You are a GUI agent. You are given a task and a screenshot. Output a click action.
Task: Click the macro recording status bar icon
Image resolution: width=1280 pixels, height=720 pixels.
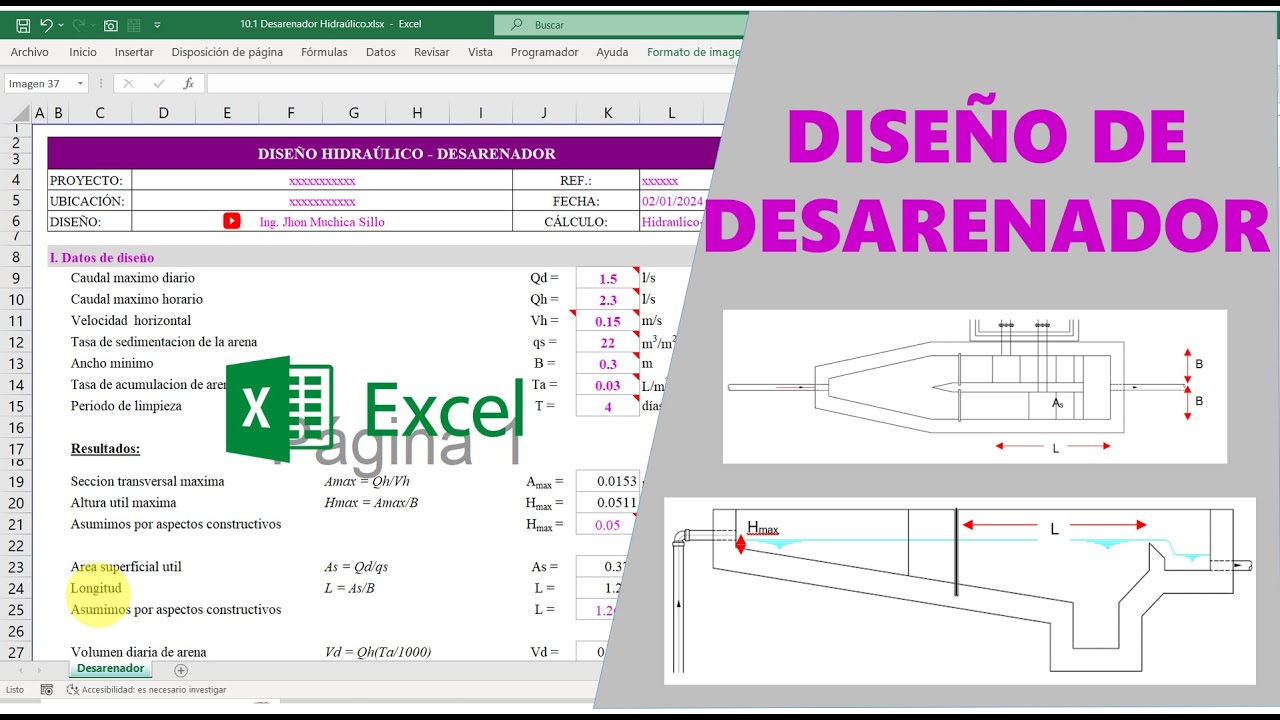[46, 690]
